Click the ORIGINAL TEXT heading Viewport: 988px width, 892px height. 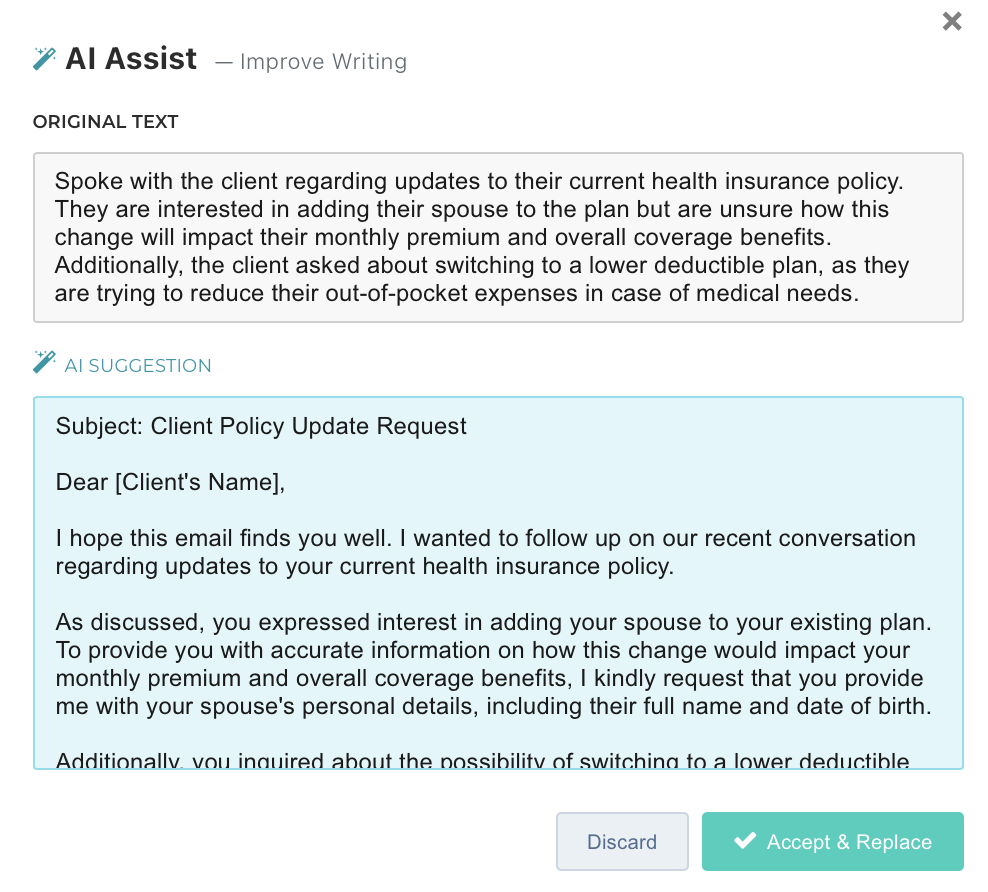tap(105, 122)
